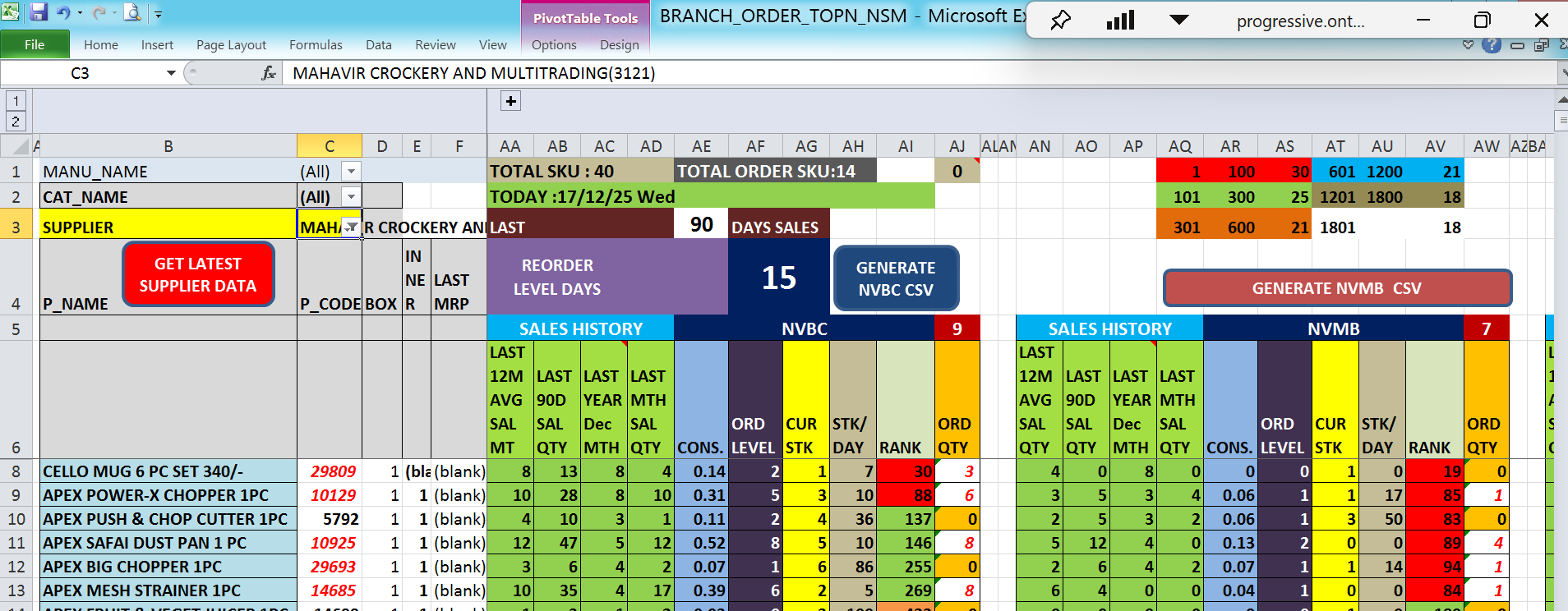
Task: Click the Name Box showing C3
Action: (x=80, y=73)
